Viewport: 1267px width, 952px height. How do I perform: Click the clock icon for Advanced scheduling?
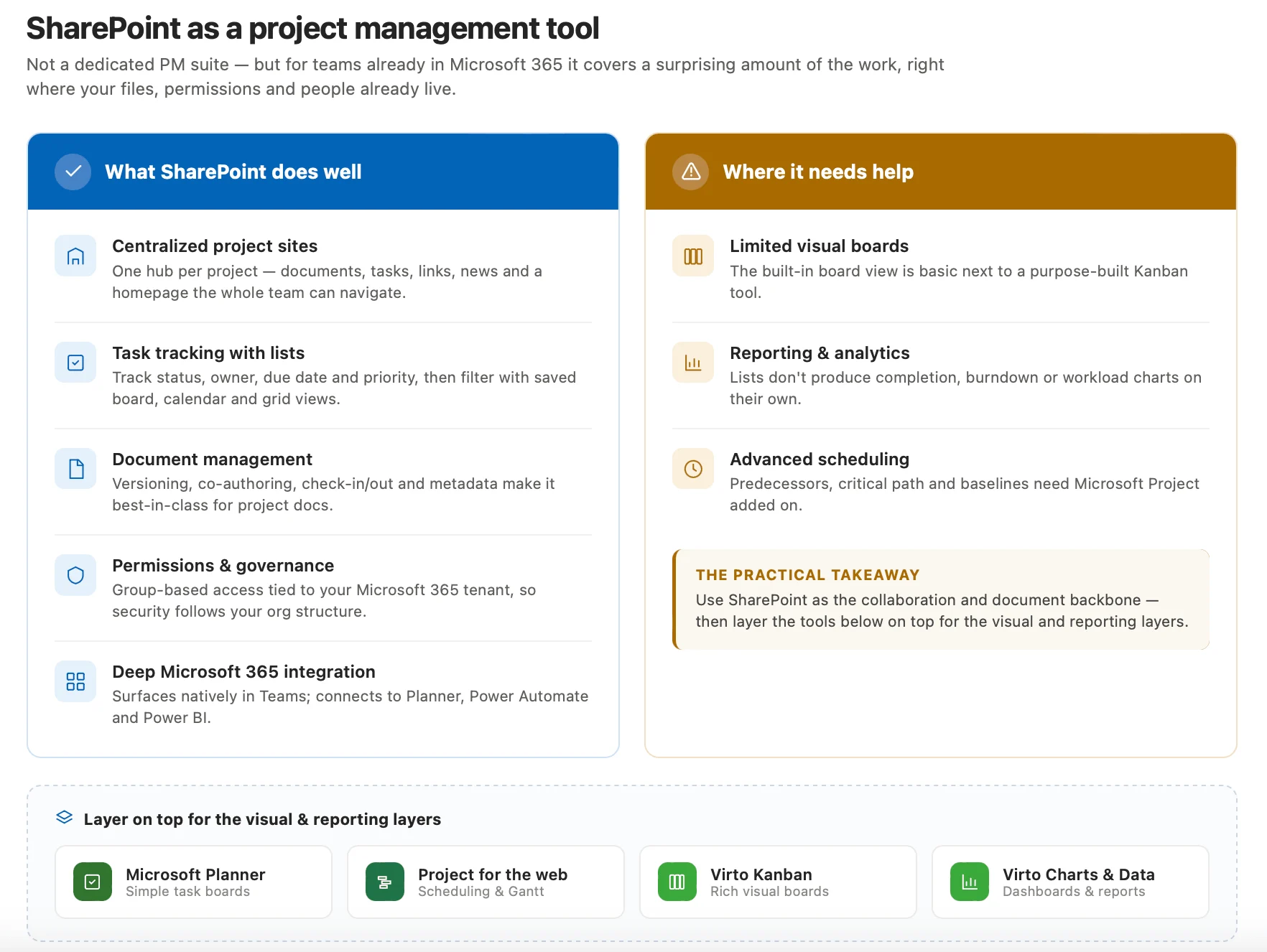693,469
